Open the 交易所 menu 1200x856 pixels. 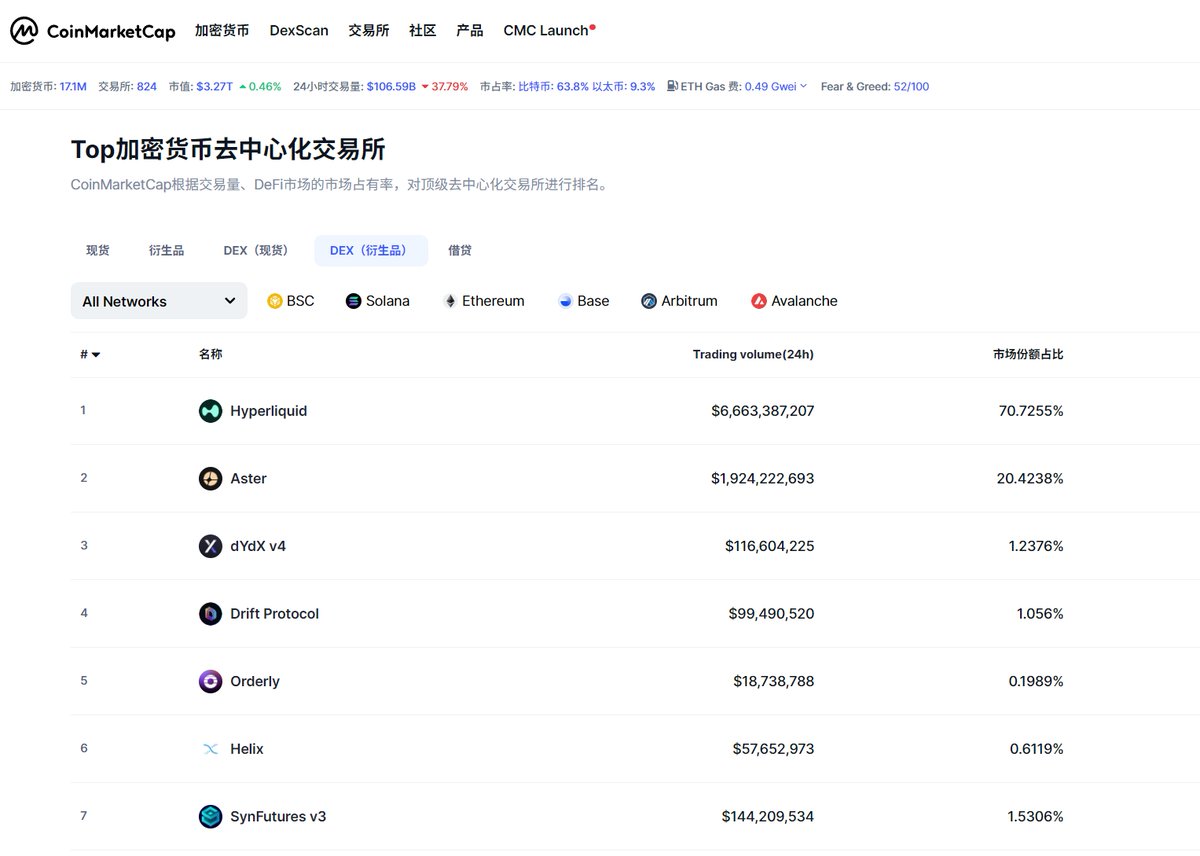tap(369, 31)
